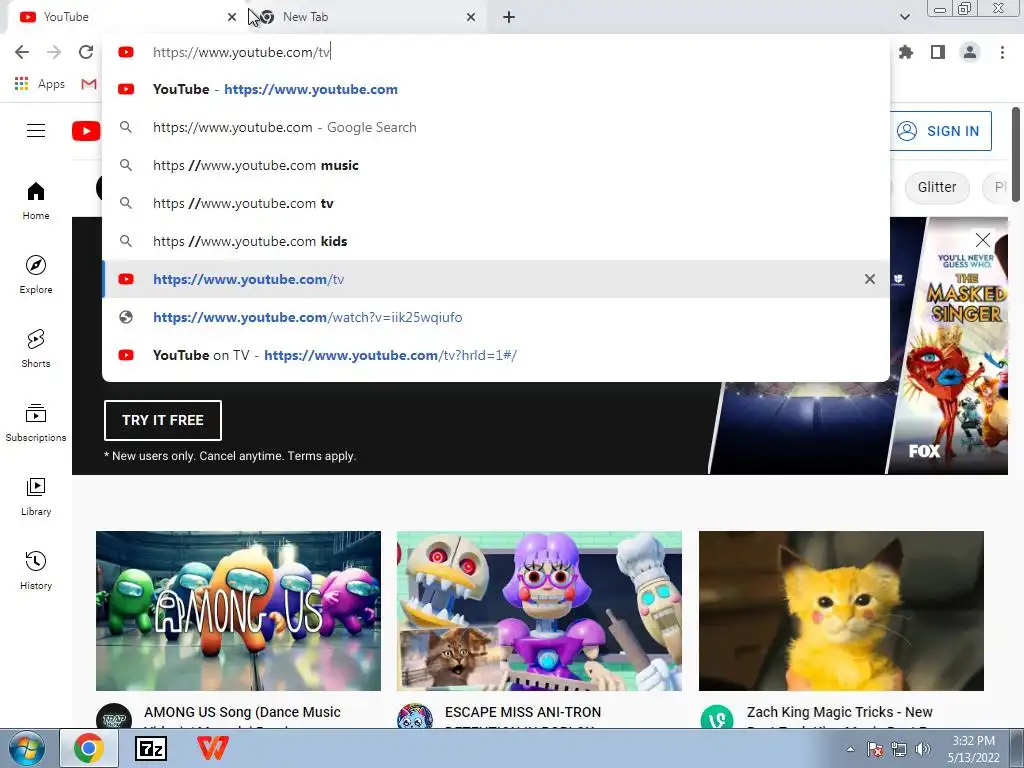
Task: Open the 7-Zip taskbar icon
Action: (x=151, y=748)
